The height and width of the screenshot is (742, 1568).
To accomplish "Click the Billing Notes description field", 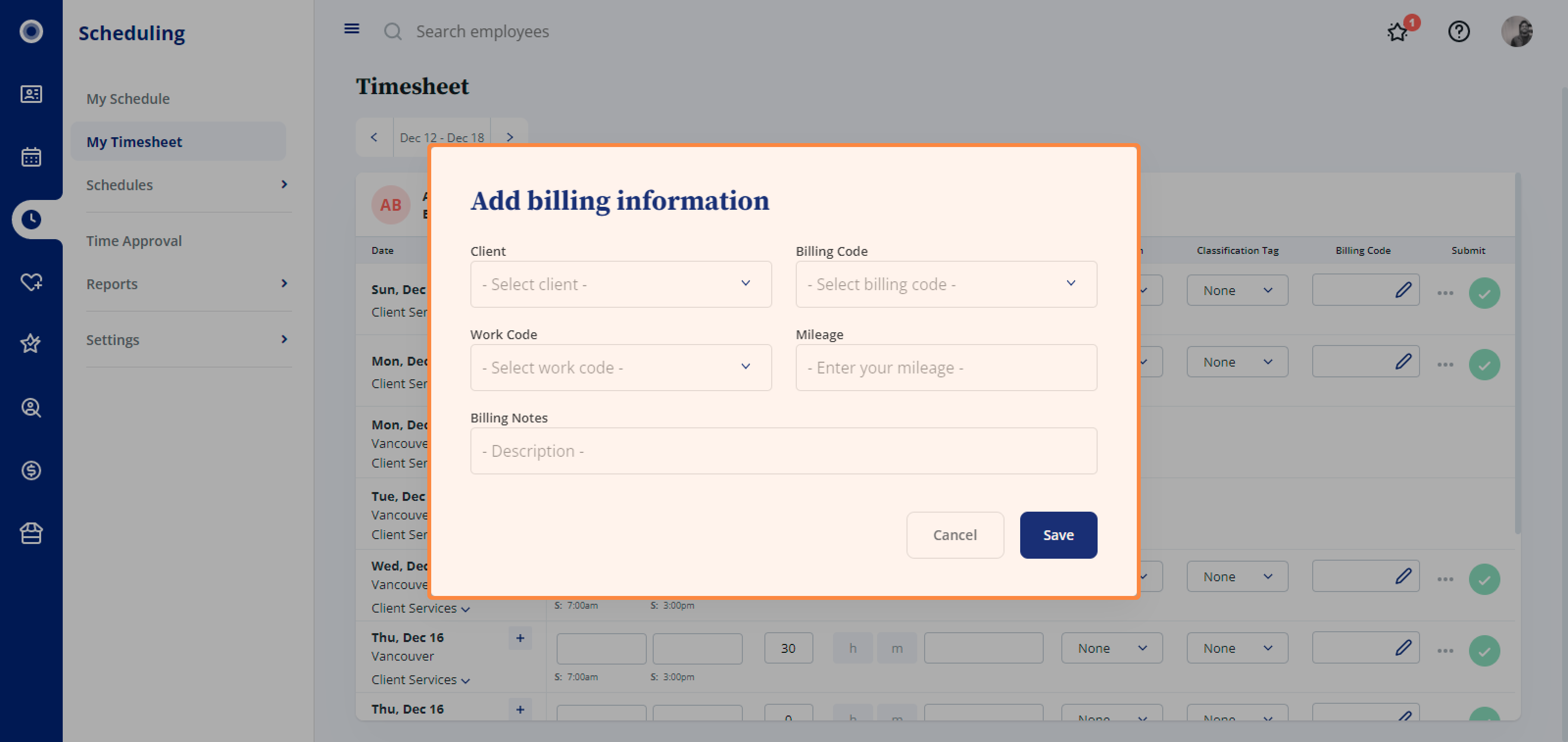I will pos(784,451).
